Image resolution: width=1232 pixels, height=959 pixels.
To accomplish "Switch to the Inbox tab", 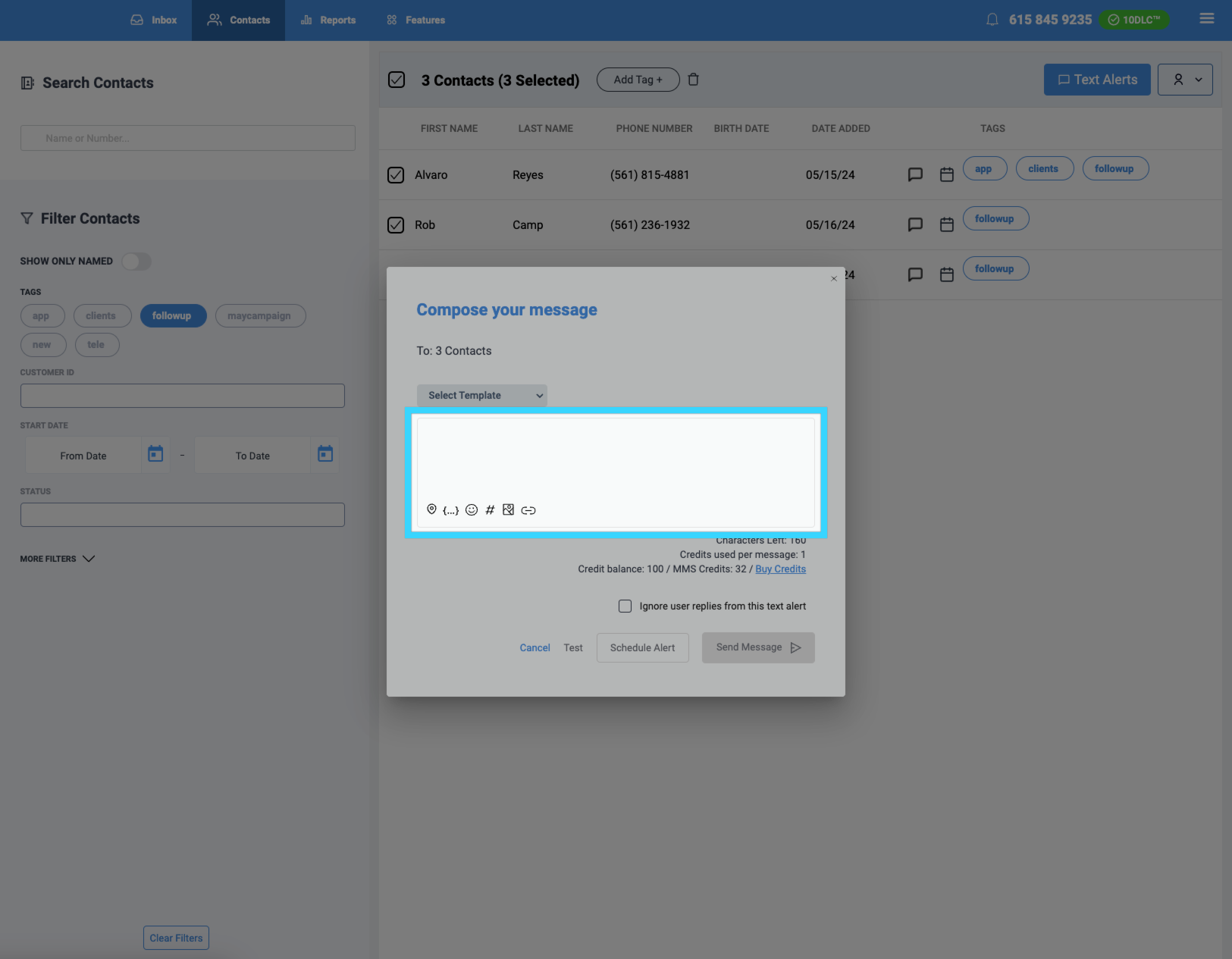I will tap(154, 20).
